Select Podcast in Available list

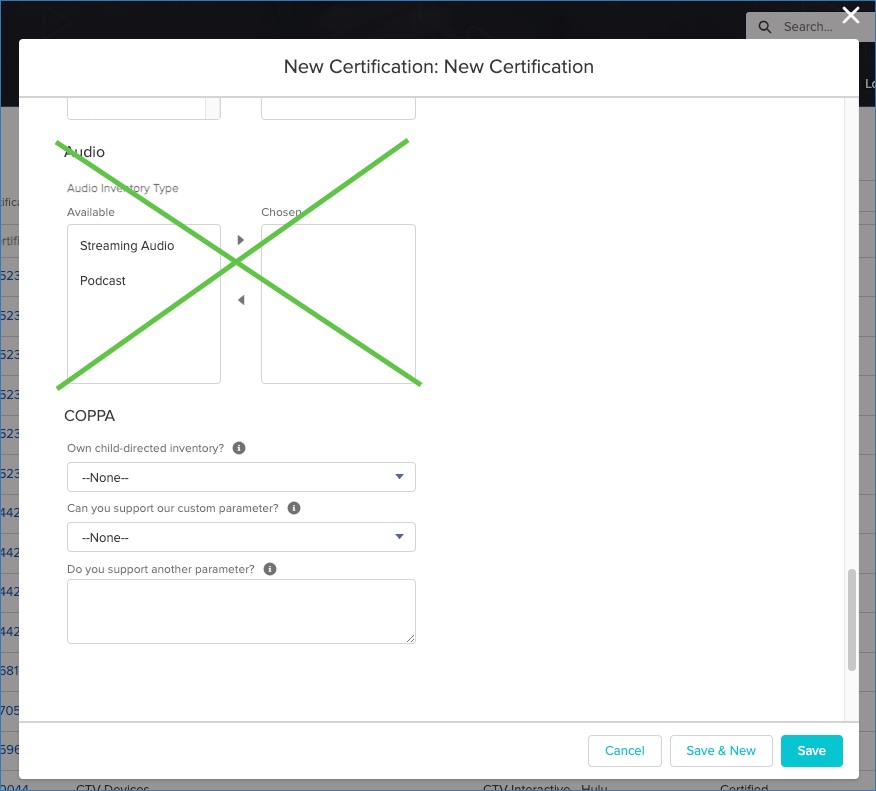pyautogui.click(x=103, y=281)
